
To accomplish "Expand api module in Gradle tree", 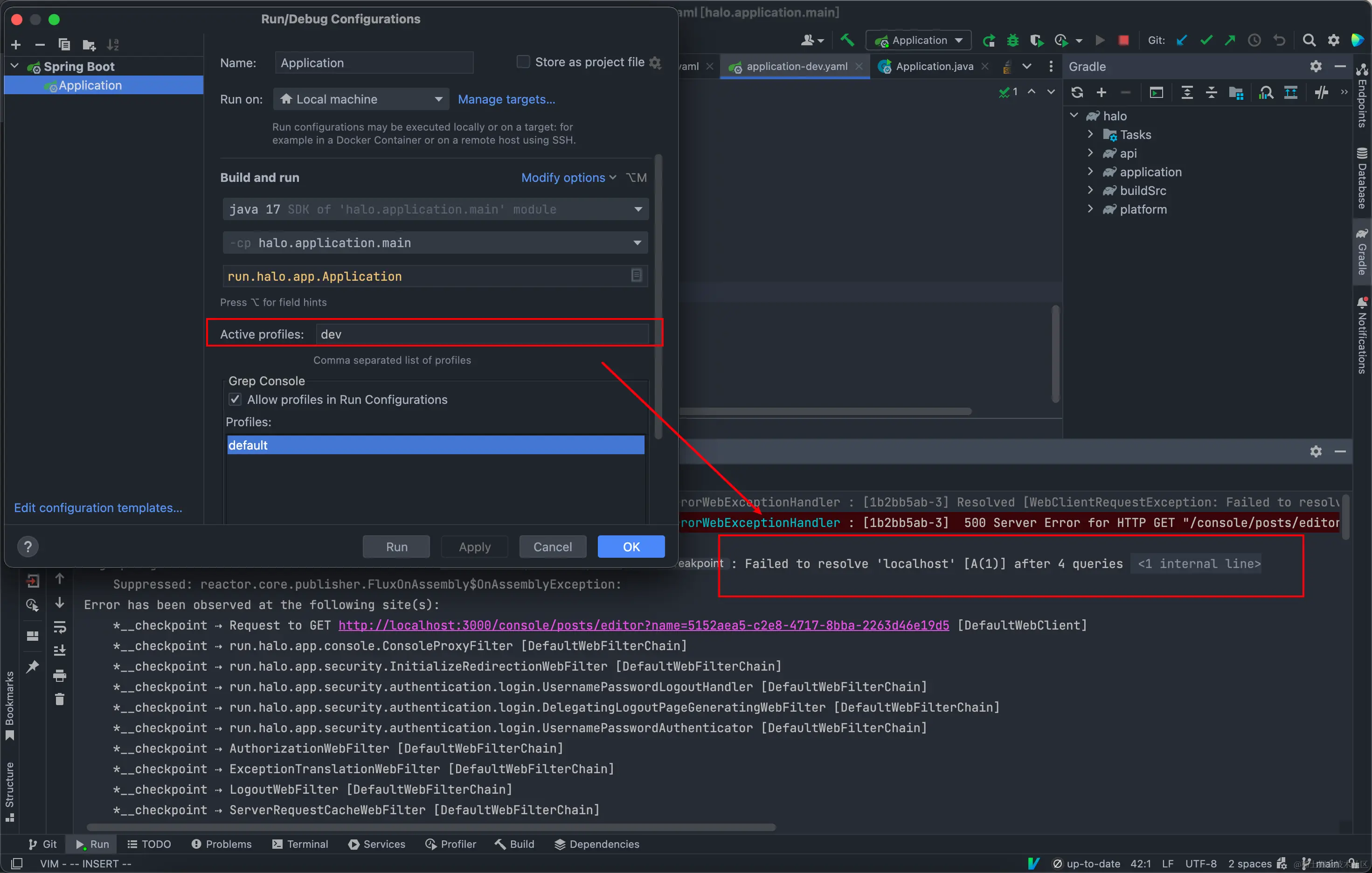I will pos(1090,153).
